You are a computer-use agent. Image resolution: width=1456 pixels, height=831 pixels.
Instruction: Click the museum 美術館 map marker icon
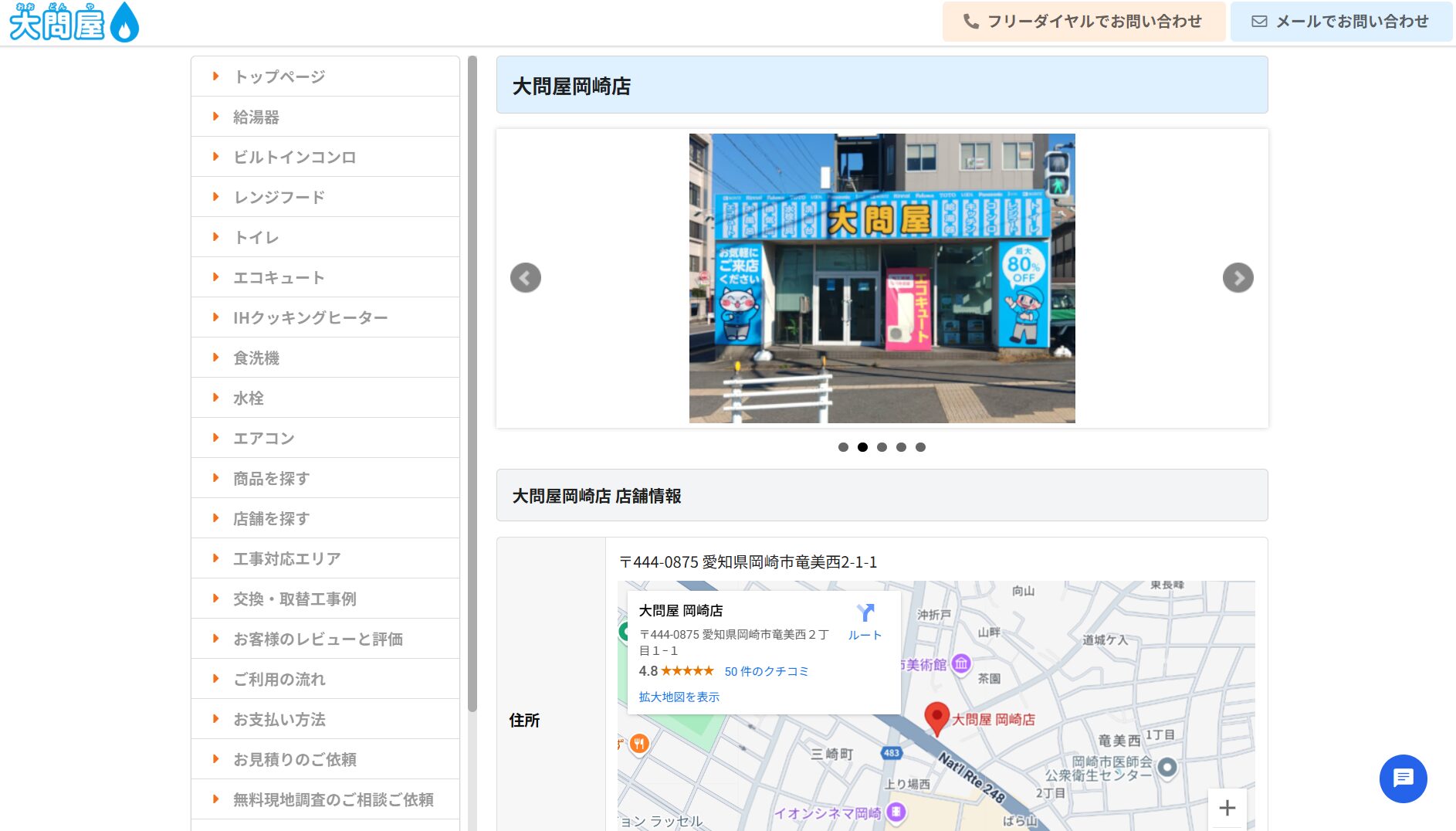(961, 663)
